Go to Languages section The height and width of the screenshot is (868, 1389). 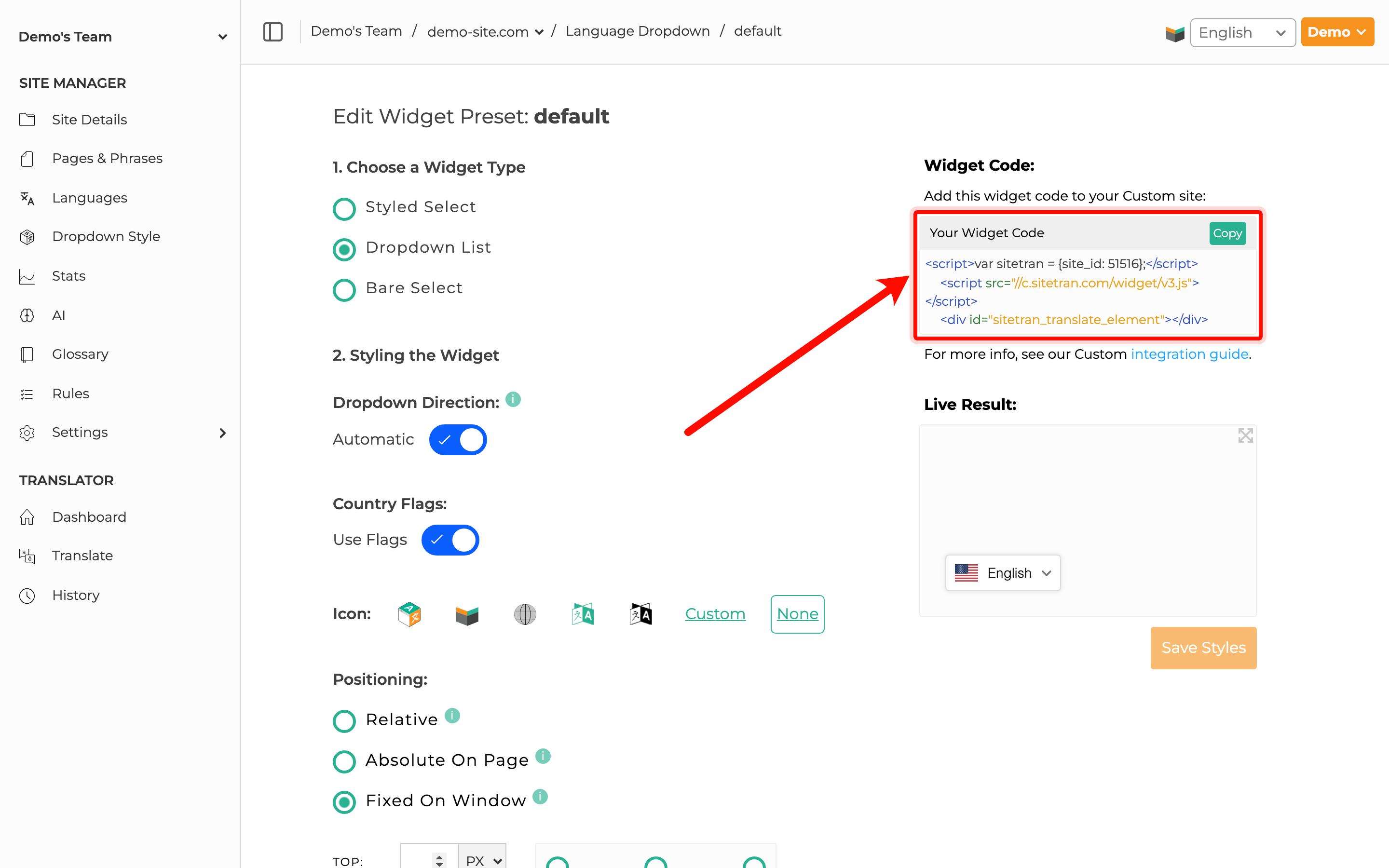click(x=90, y=198)
